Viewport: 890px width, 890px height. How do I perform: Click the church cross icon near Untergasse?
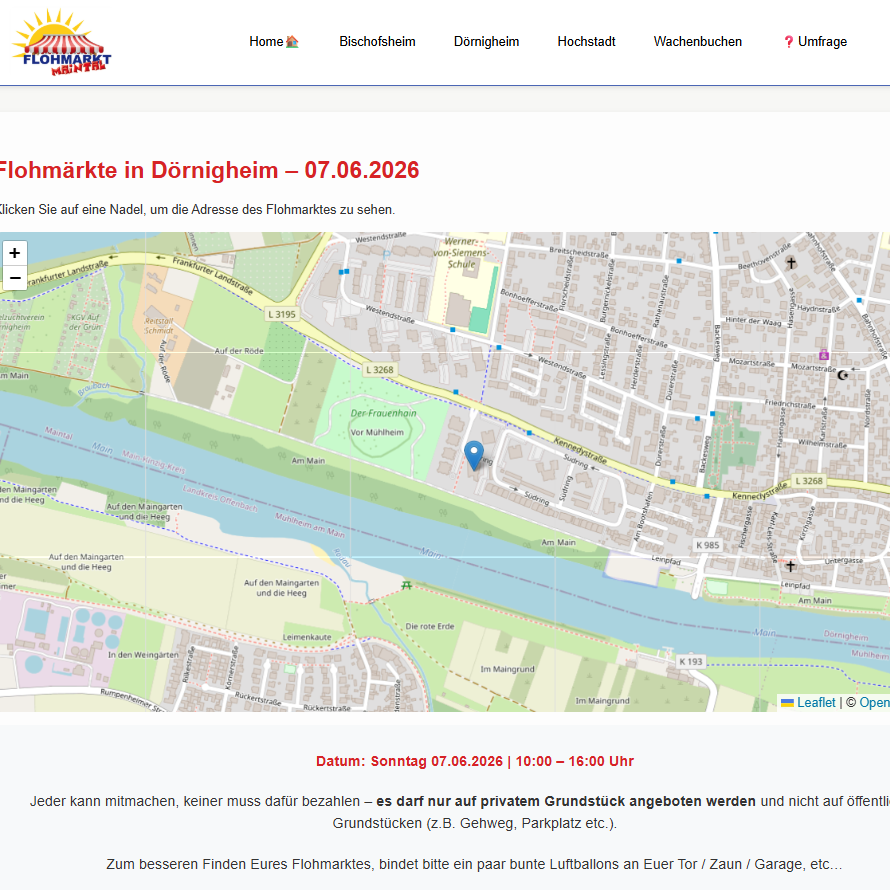coord(791,566)
